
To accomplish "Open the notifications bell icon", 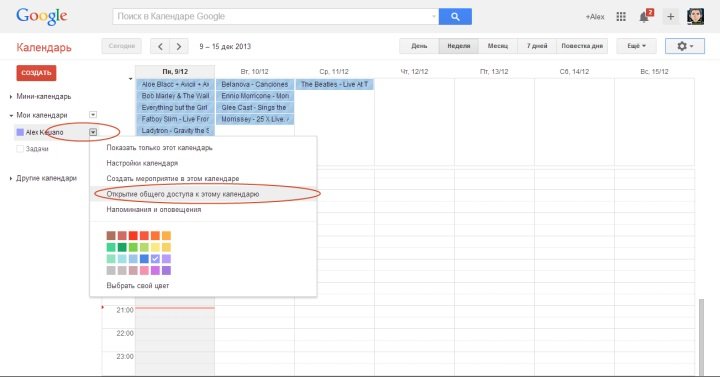I will point(644,17).
